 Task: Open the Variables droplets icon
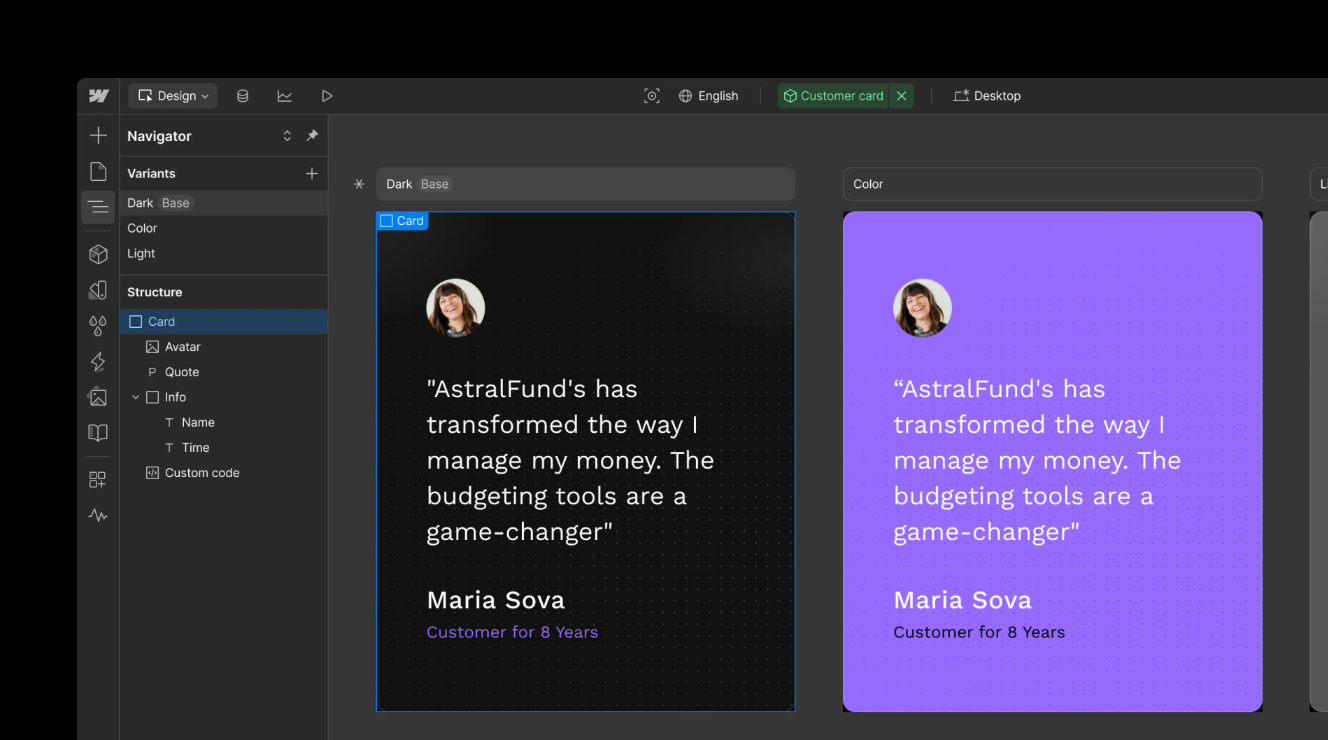click(x=98, y=326)
